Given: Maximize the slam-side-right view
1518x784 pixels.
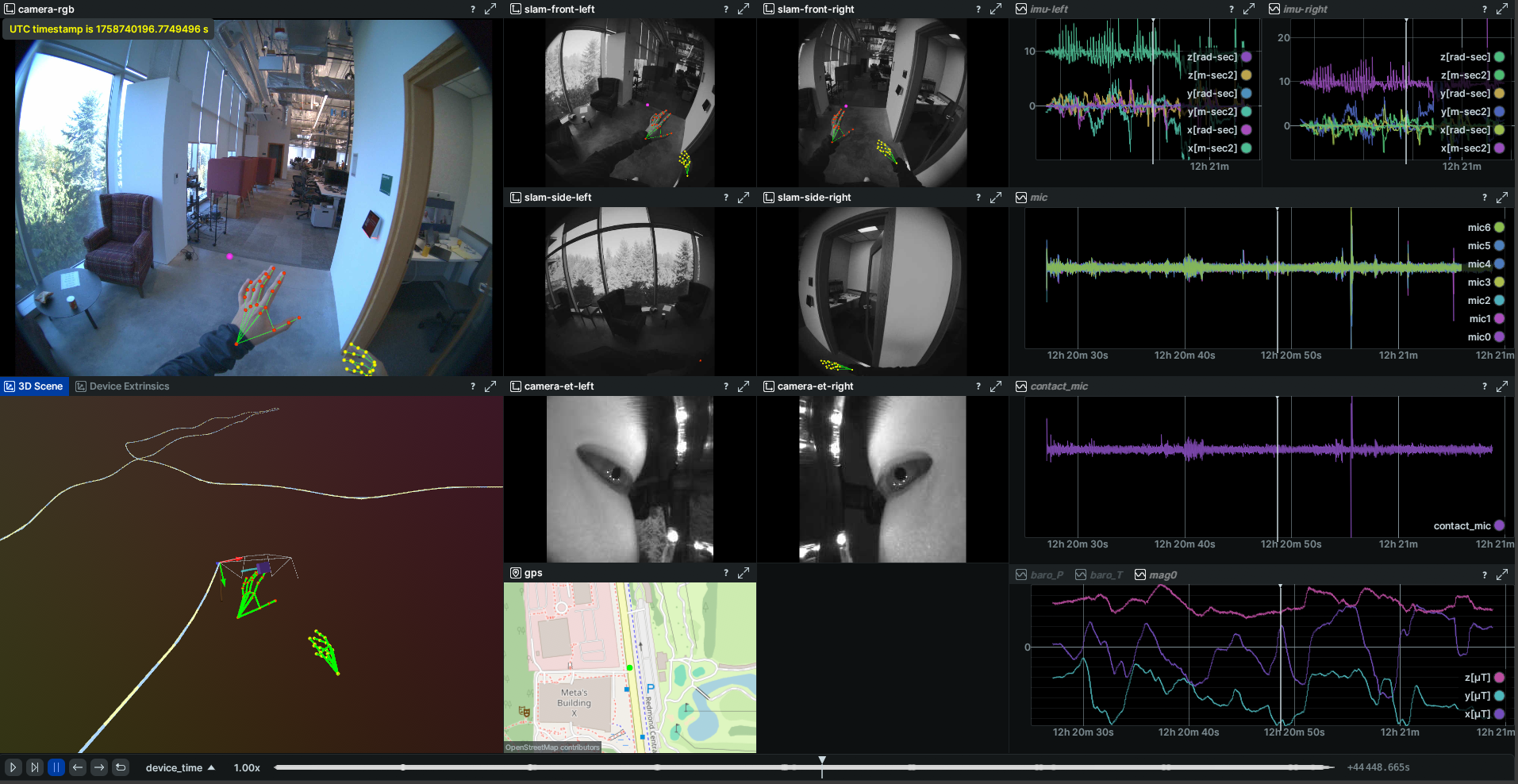Looking at the screenshot, I should tap(996, 198).
